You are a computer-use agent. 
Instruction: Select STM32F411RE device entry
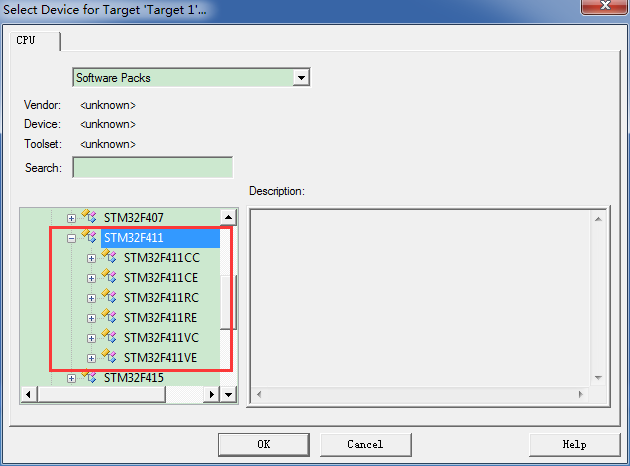[160, 318]
